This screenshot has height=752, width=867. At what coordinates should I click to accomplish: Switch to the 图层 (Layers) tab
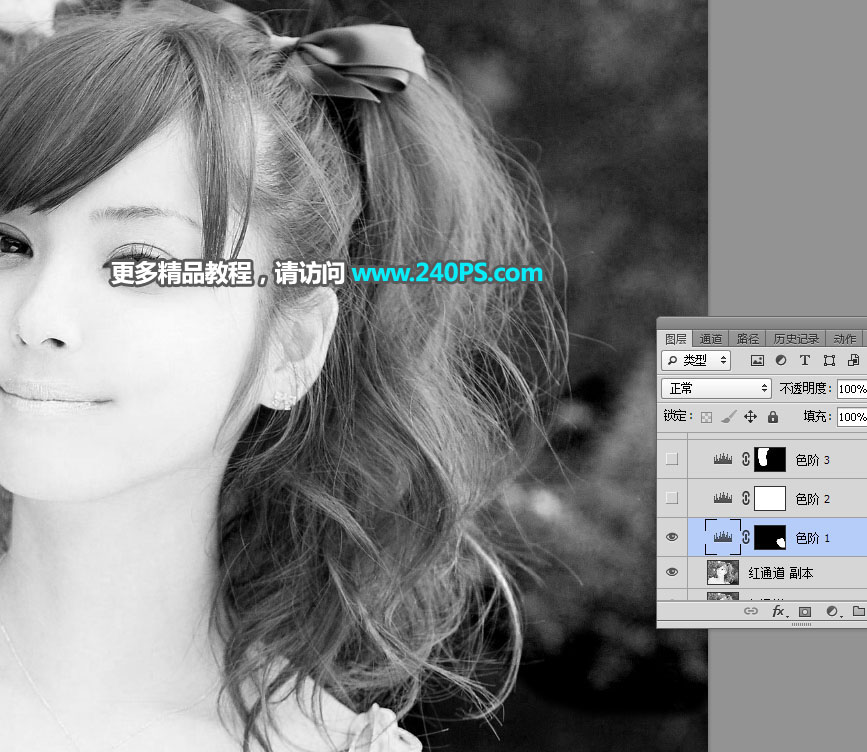[675, 339]
